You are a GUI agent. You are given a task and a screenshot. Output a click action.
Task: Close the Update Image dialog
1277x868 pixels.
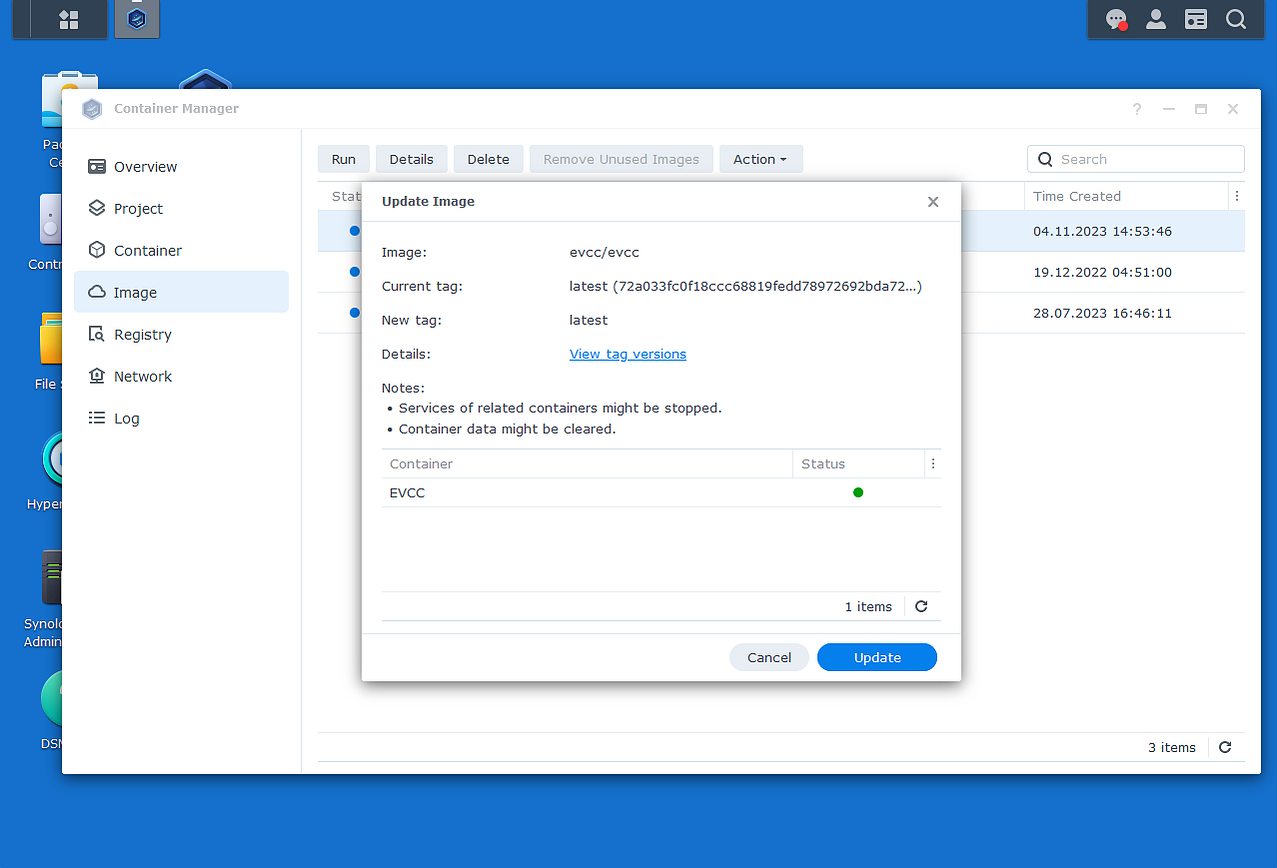[x=933, y=202]
